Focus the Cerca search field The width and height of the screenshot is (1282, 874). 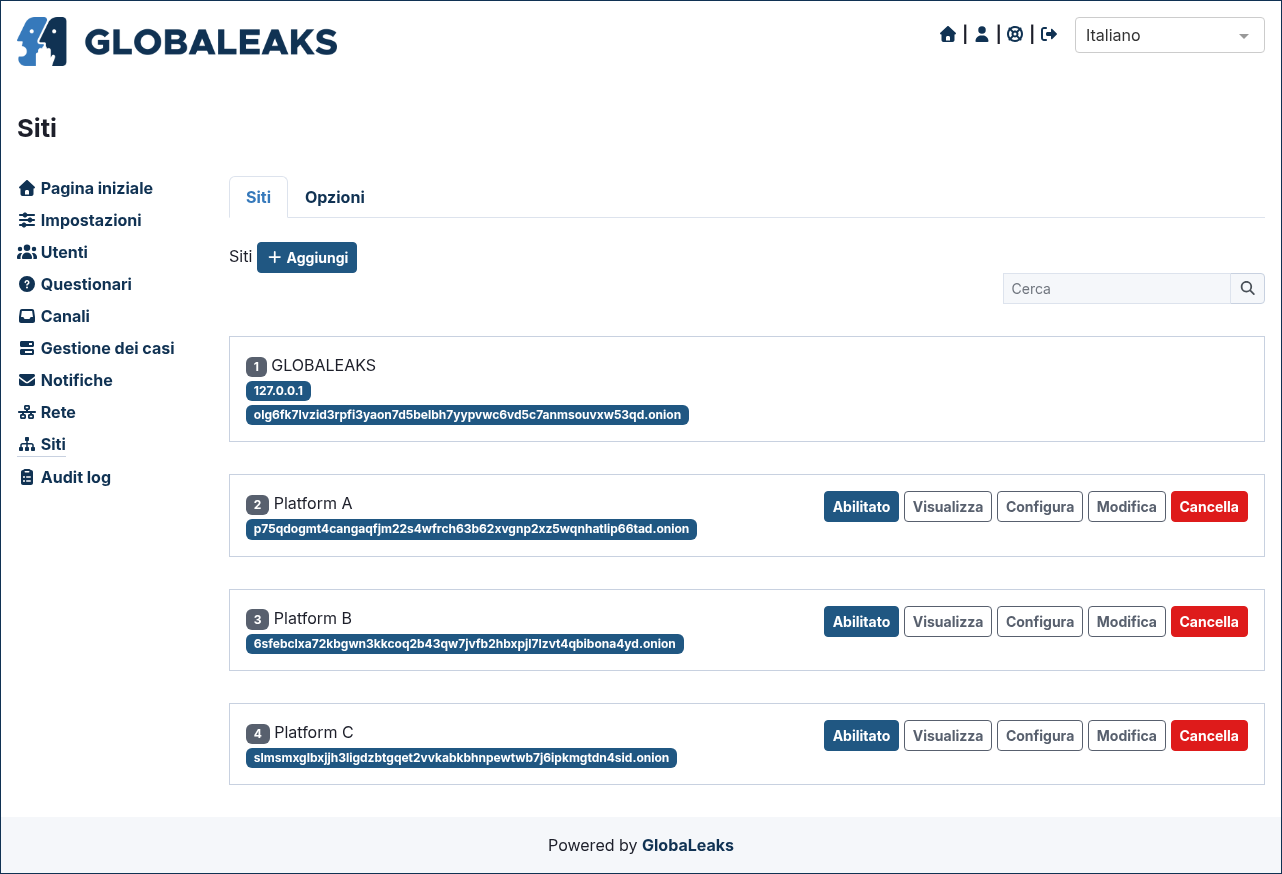(x=1116, y=288)
